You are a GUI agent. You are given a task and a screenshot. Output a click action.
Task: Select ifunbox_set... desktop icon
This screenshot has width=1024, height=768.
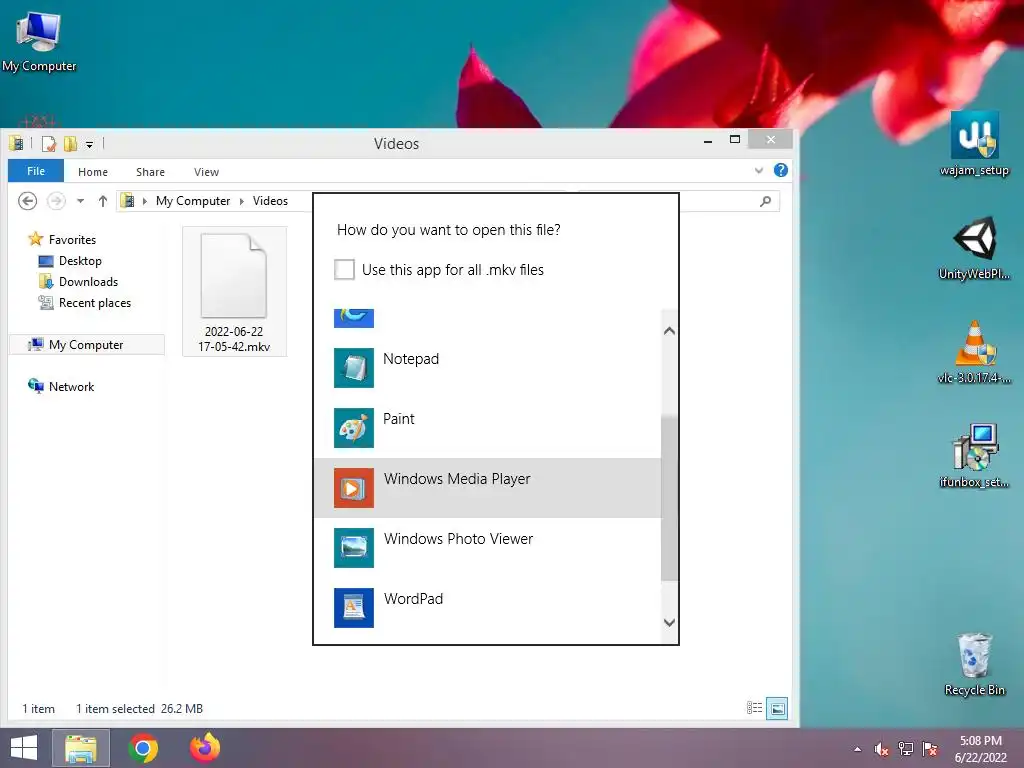pos(974,456)
